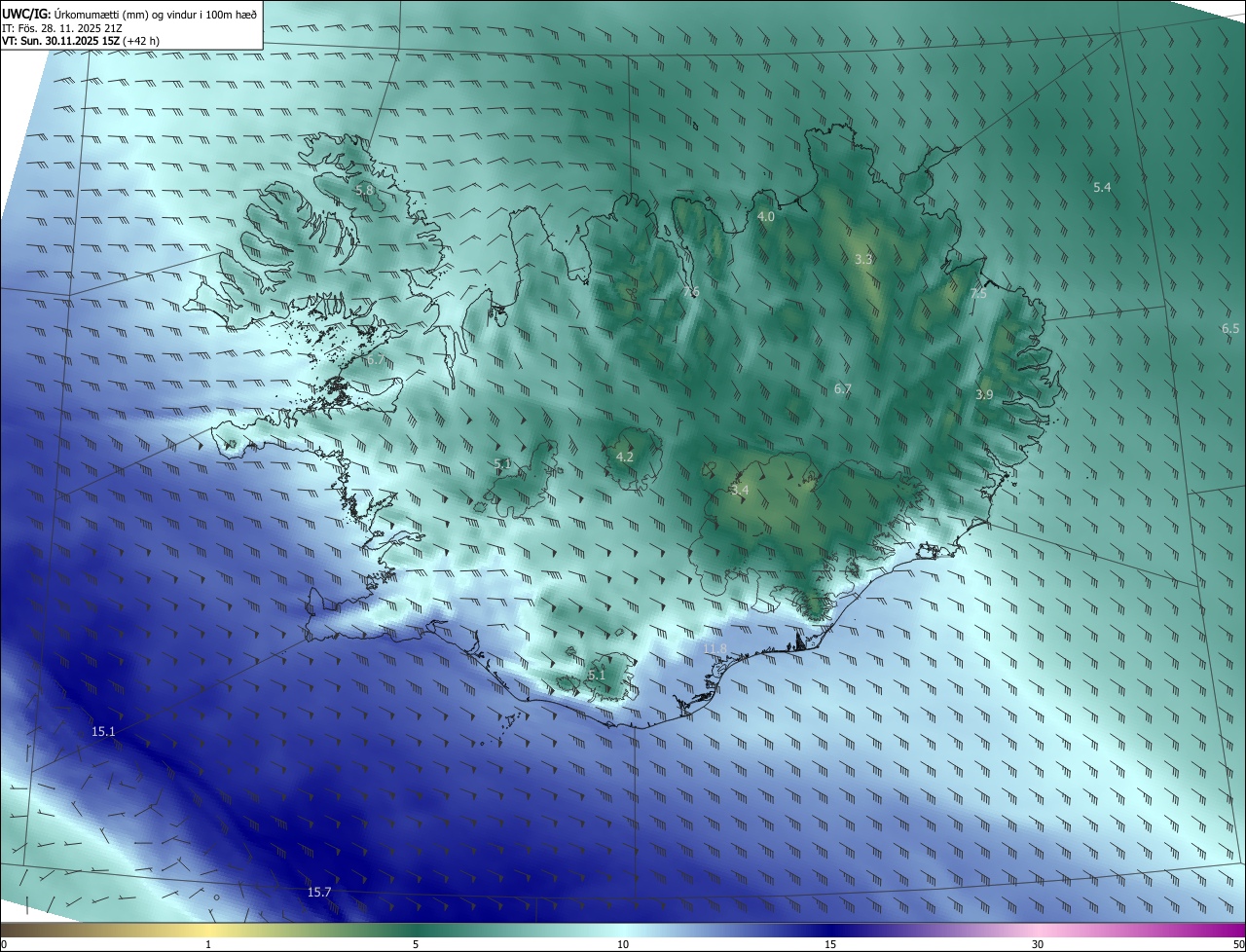Screen dimensions: 1246x952
Task: Select the 6.5 value at the eastern edge
Action: click(x=1230, y=328)
